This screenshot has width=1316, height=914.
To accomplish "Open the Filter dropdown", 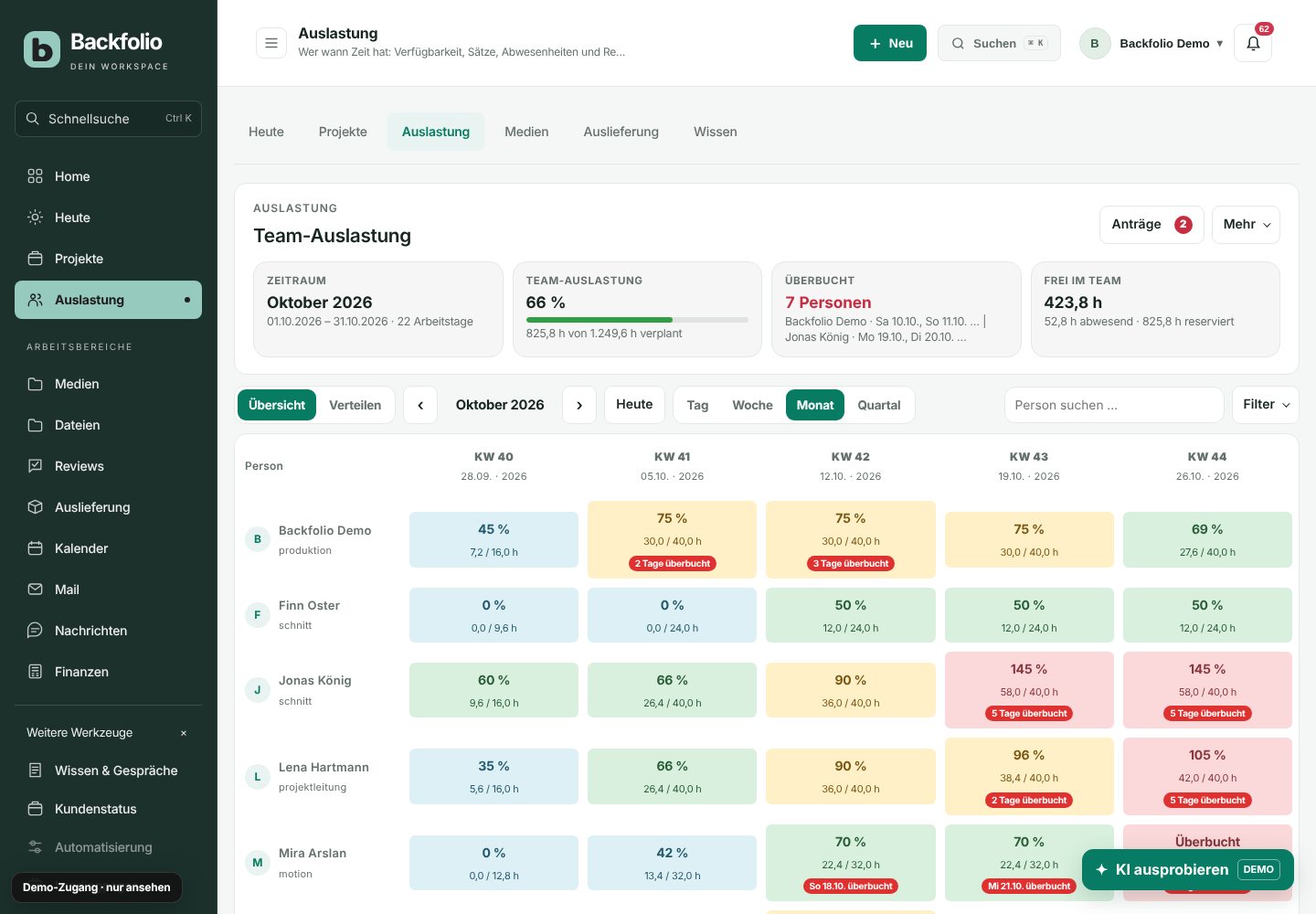I will [x=1266, y=405].
